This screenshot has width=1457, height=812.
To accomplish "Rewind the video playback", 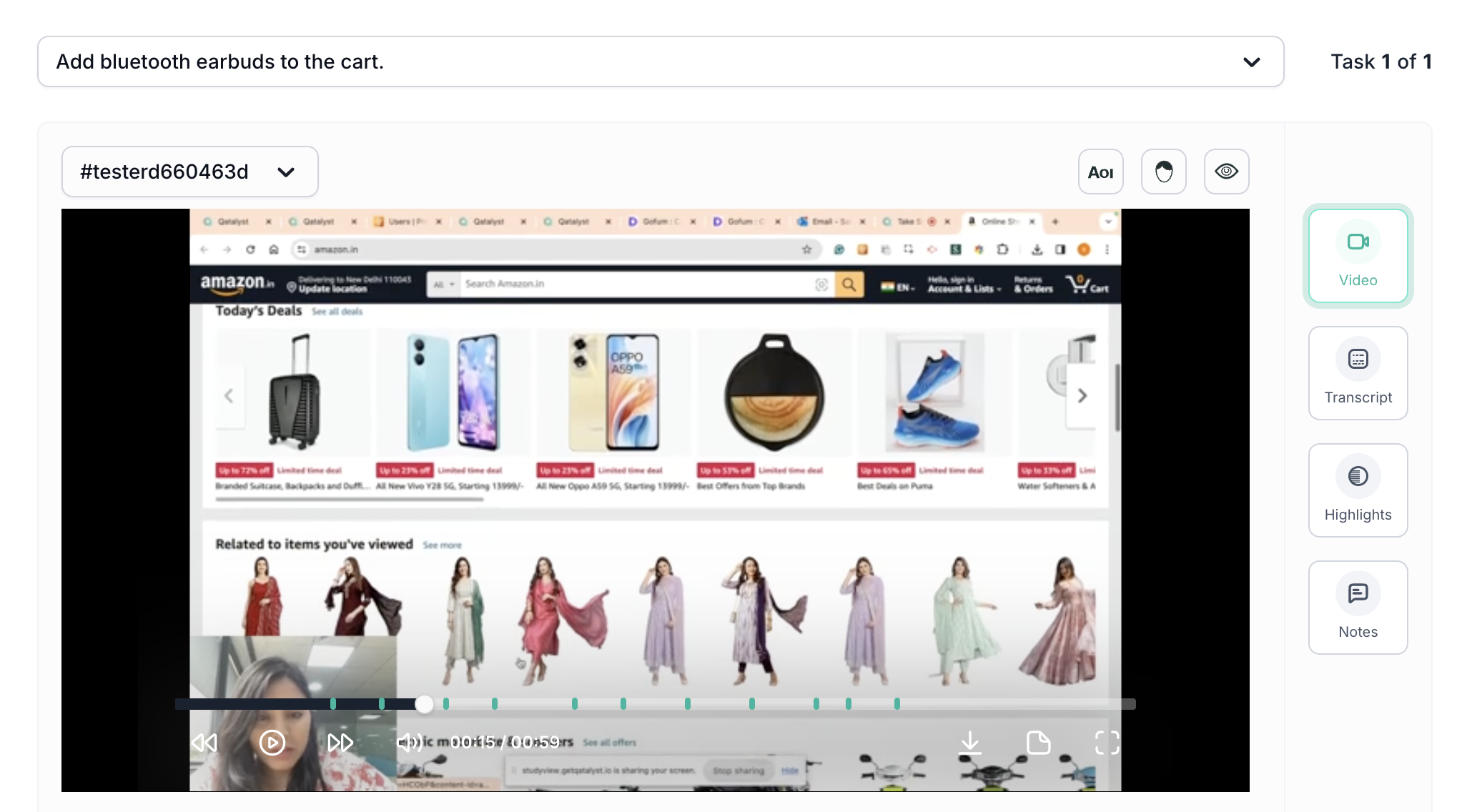I will click(x=204, y=743).
